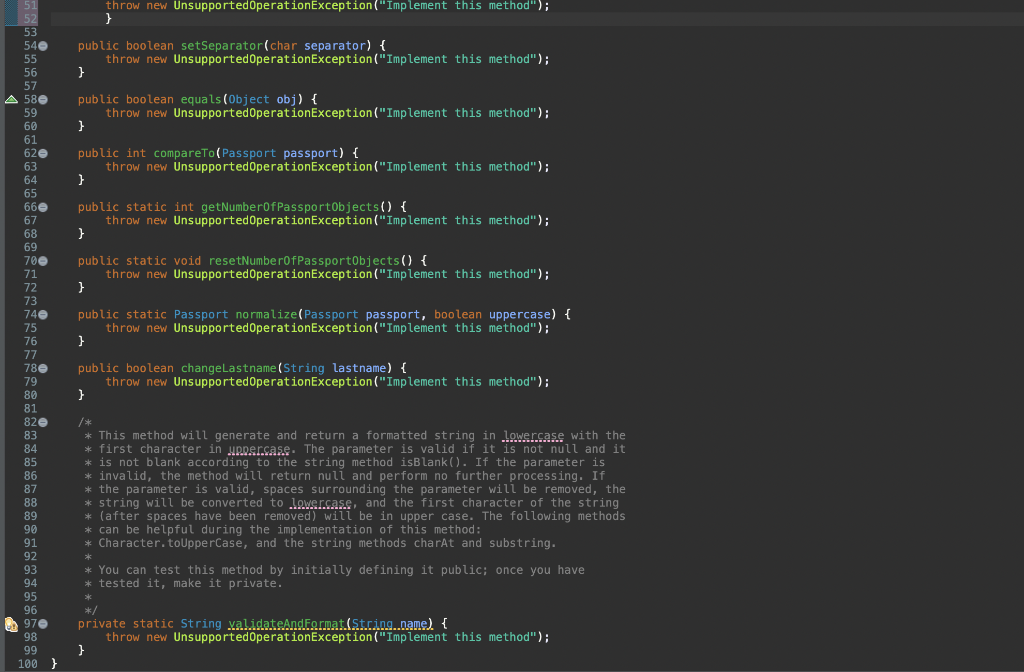Click the yellow bookmark icon at line 97
This screenshot has height=672, width=1024.
click(9, 623)
